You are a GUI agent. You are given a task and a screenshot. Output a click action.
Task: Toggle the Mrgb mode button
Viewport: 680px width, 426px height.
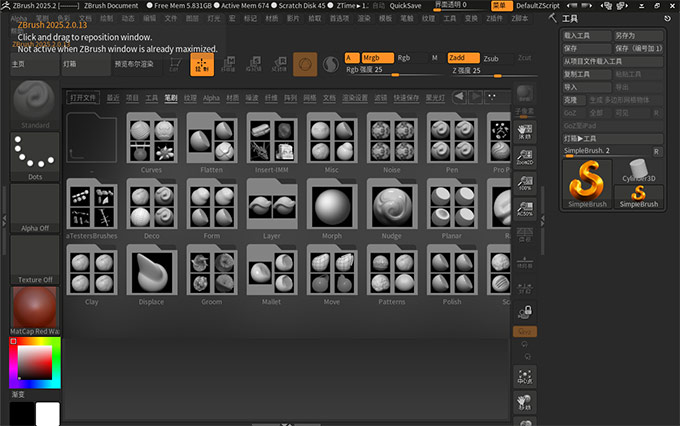point(377,58)
